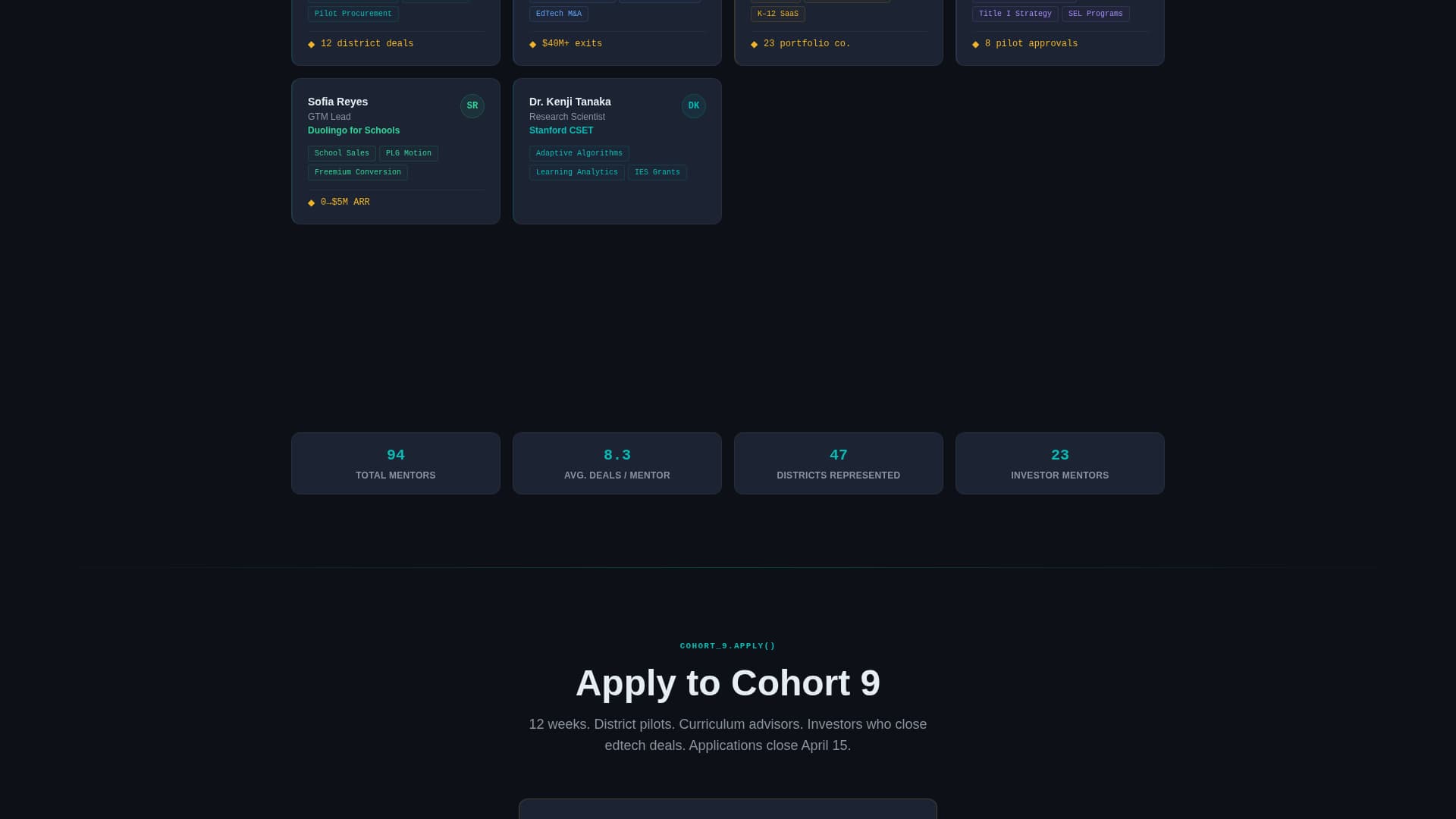The height and width of the screenshot is (819, 1456).
Task: Click the 8 pilot approvals text
Action: [1031, 44]
